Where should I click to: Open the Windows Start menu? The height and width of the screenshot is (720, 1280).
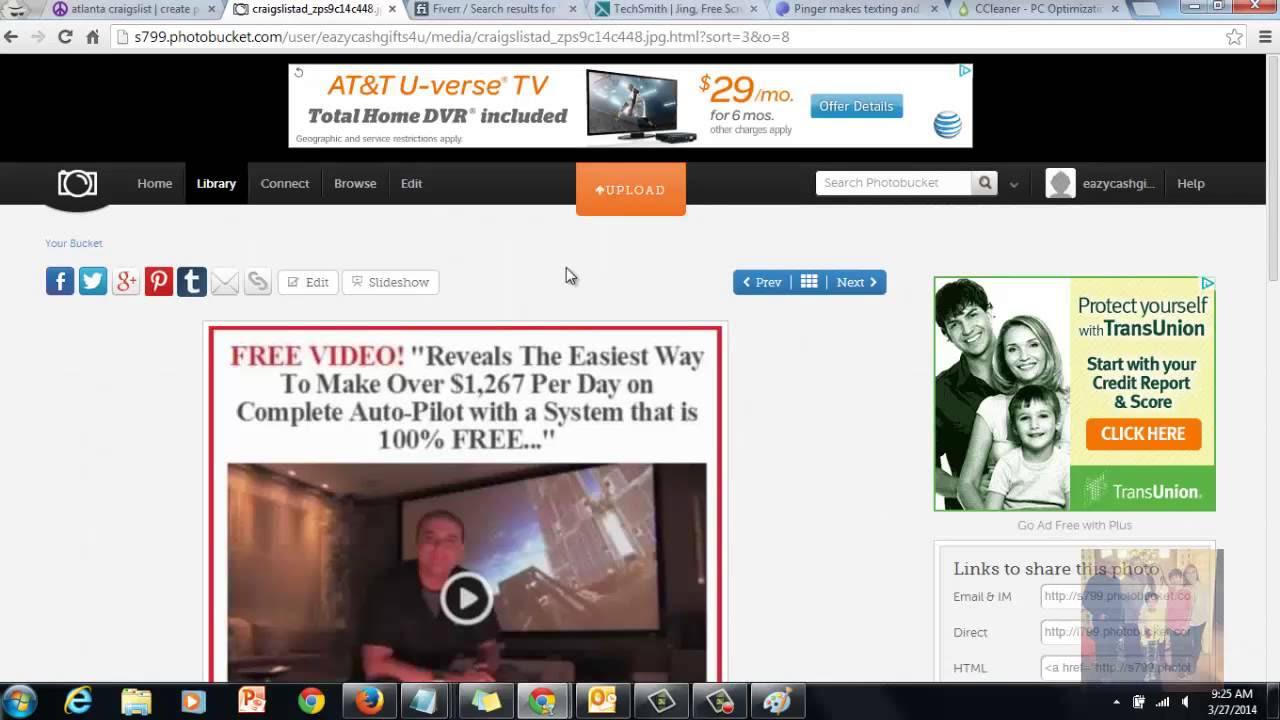click(x=20, y=701)
